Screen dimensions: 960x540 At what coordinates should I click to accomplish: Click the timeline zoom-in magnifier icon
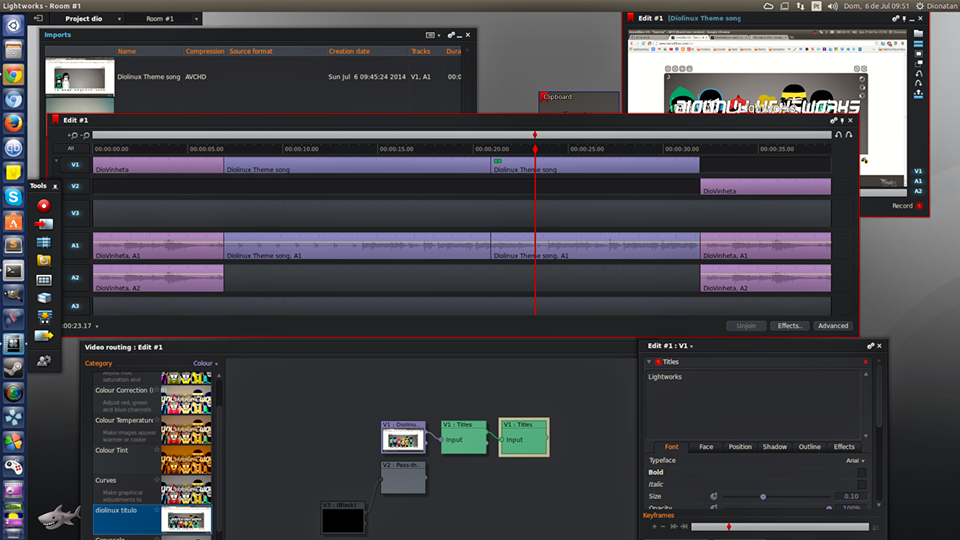pos(73,135)
